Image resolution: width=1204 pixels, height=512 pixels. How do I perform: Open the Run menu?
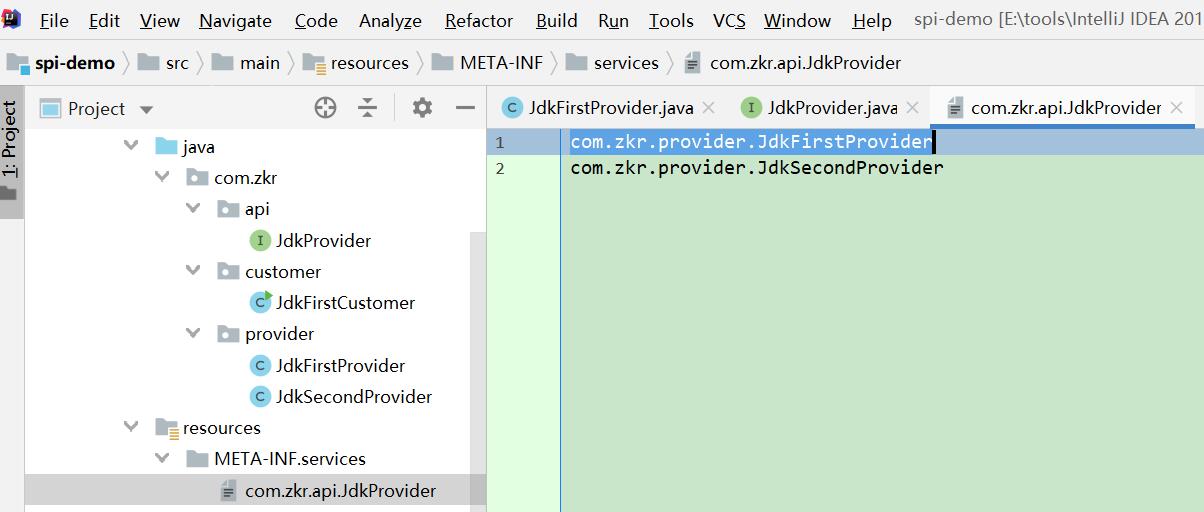pyautogui.click(x=613, y=20)
